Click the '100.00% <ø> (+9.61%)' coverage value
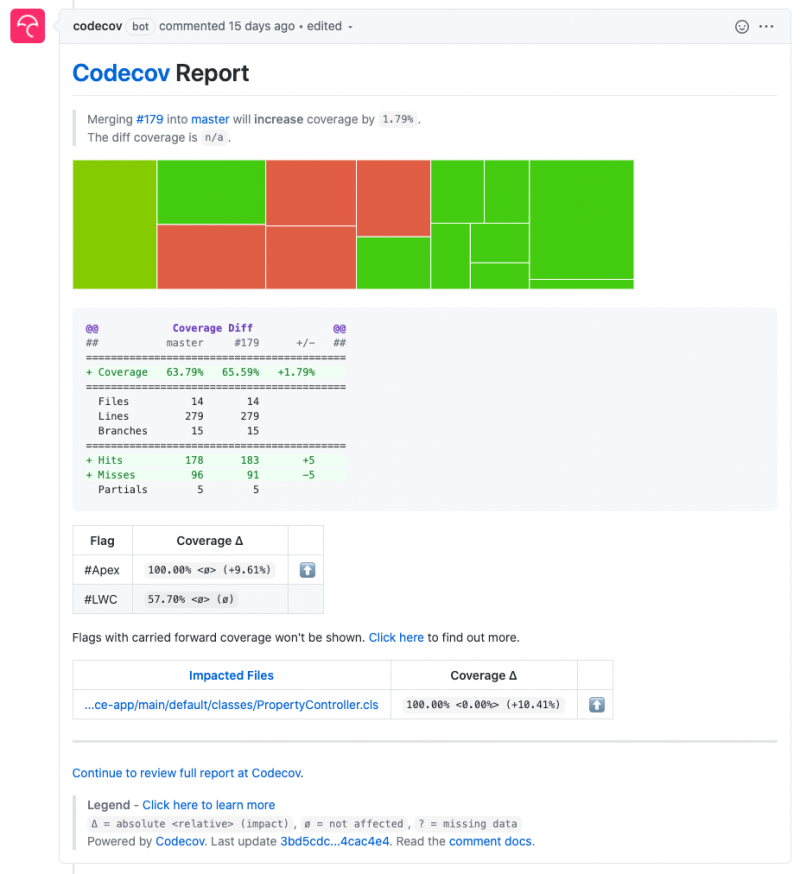 [x=209, y=570]
